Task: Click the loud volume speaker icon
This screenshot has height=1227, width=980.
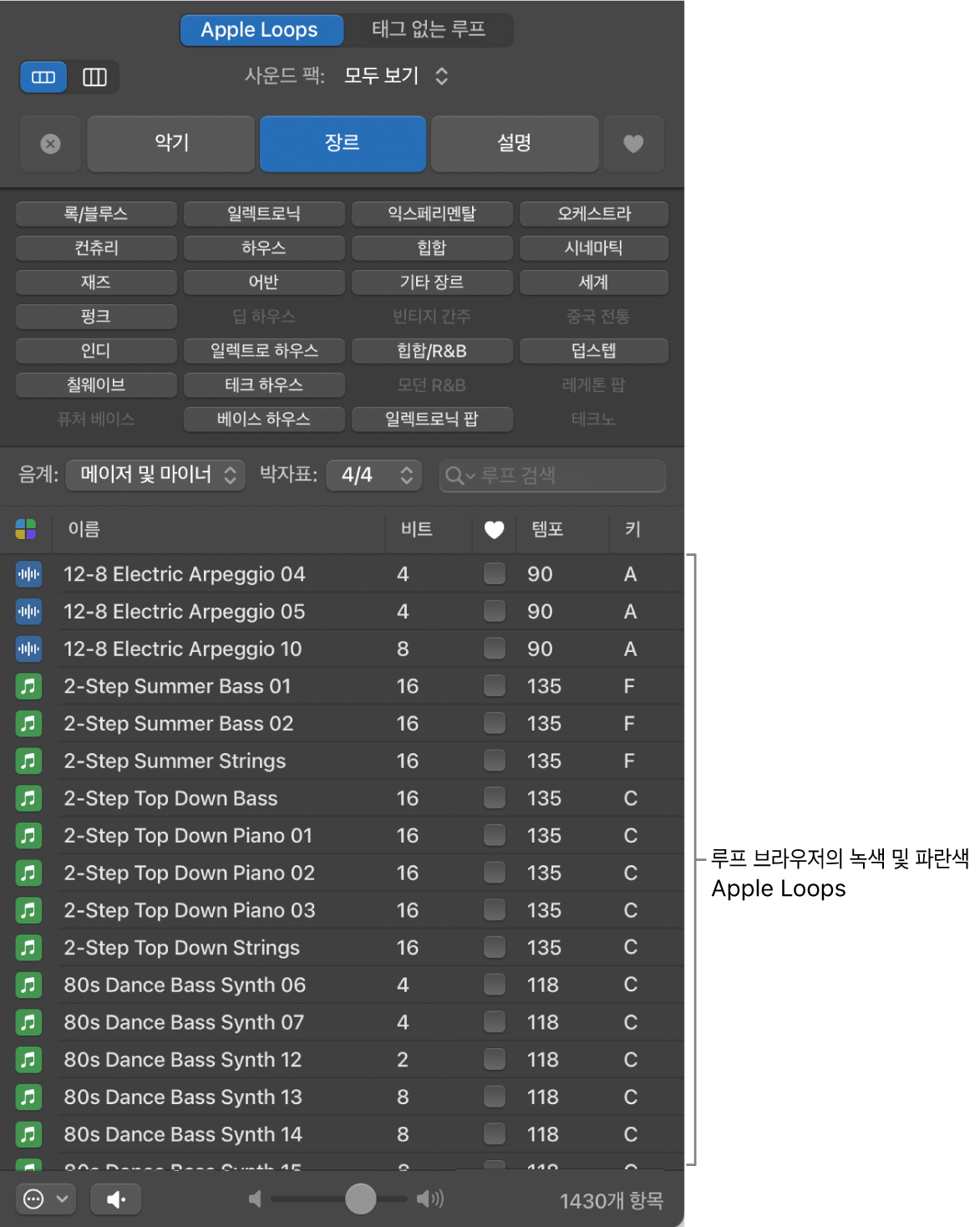Action: point(429,1199)
